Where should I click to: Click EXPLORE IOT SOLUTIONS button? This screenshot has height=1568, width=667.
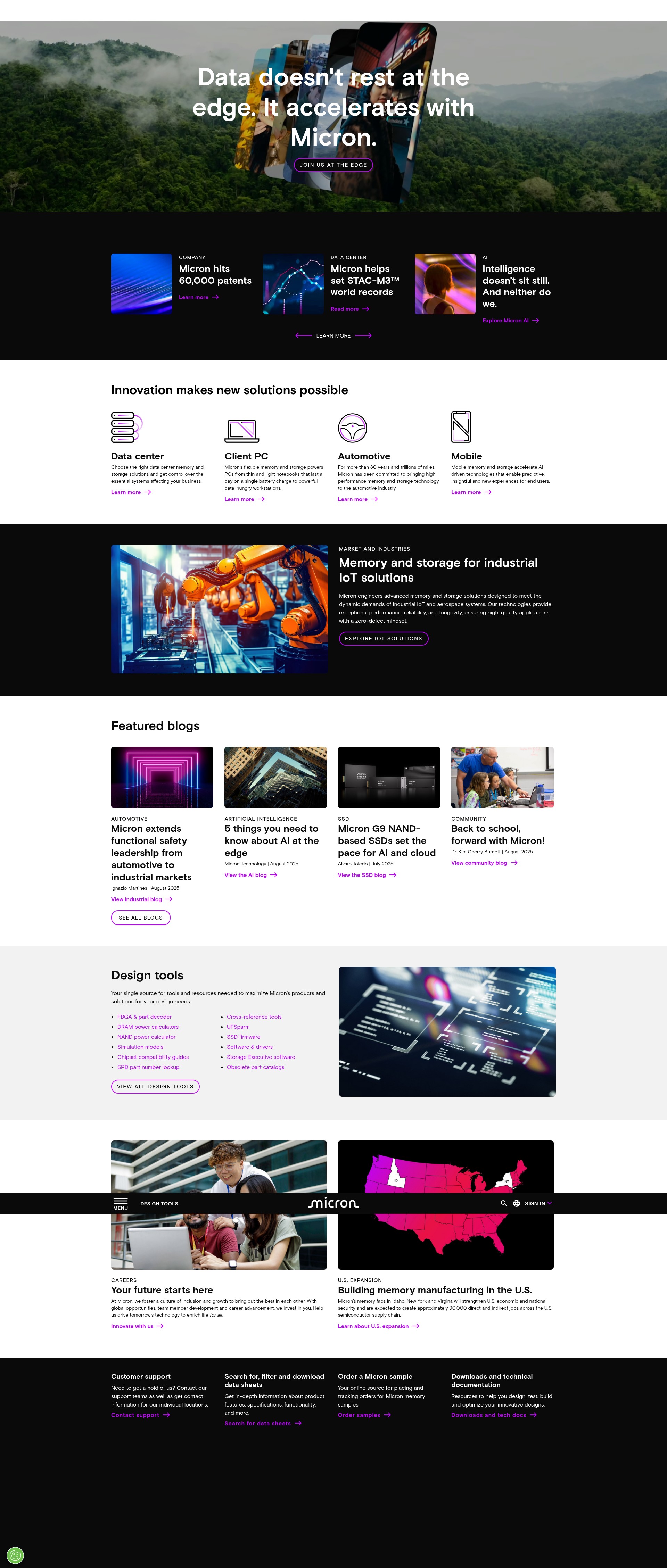384,639
